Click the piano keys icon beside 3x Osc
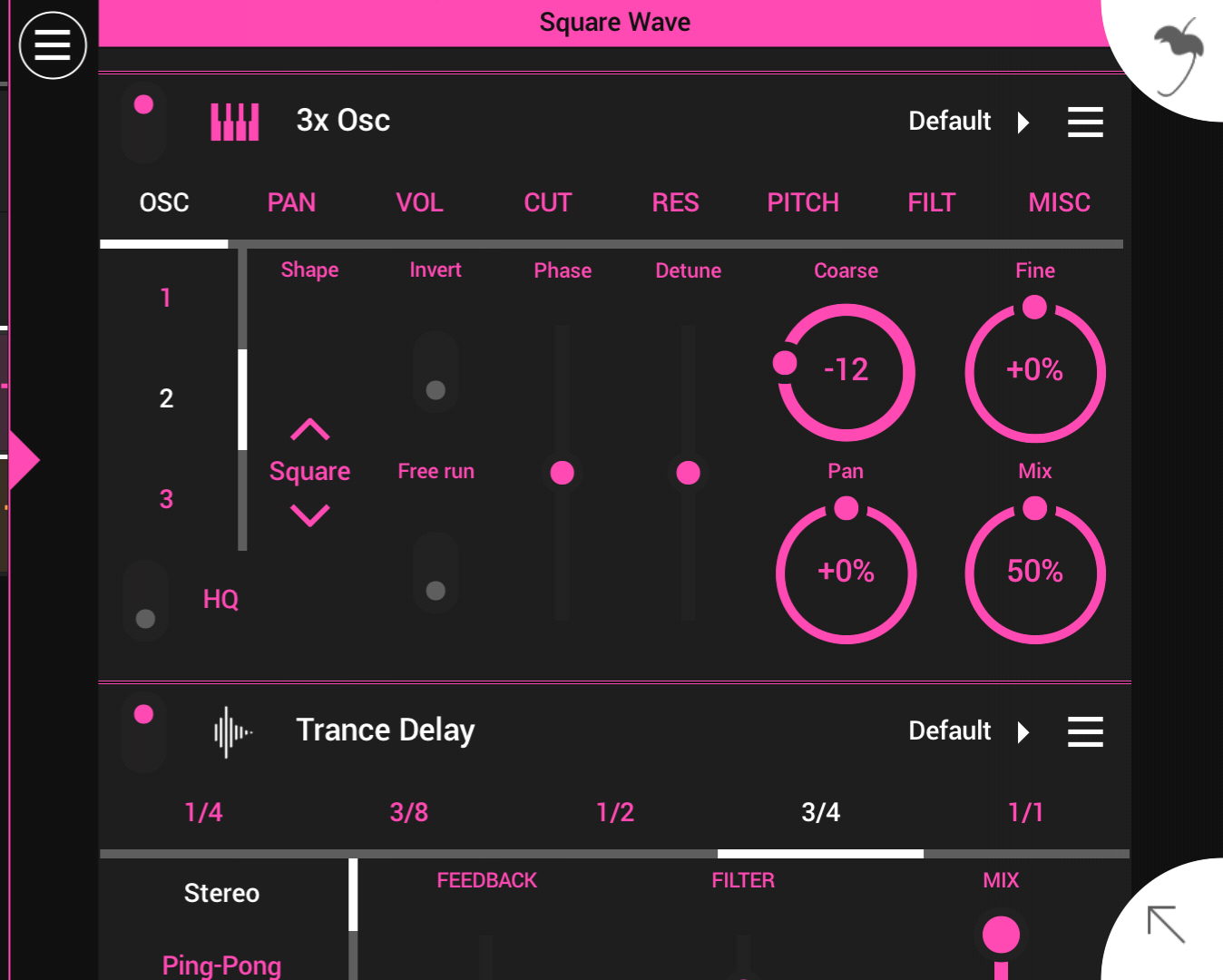Viewport: 1223px width, 980px height. click(x=235, y=122)
